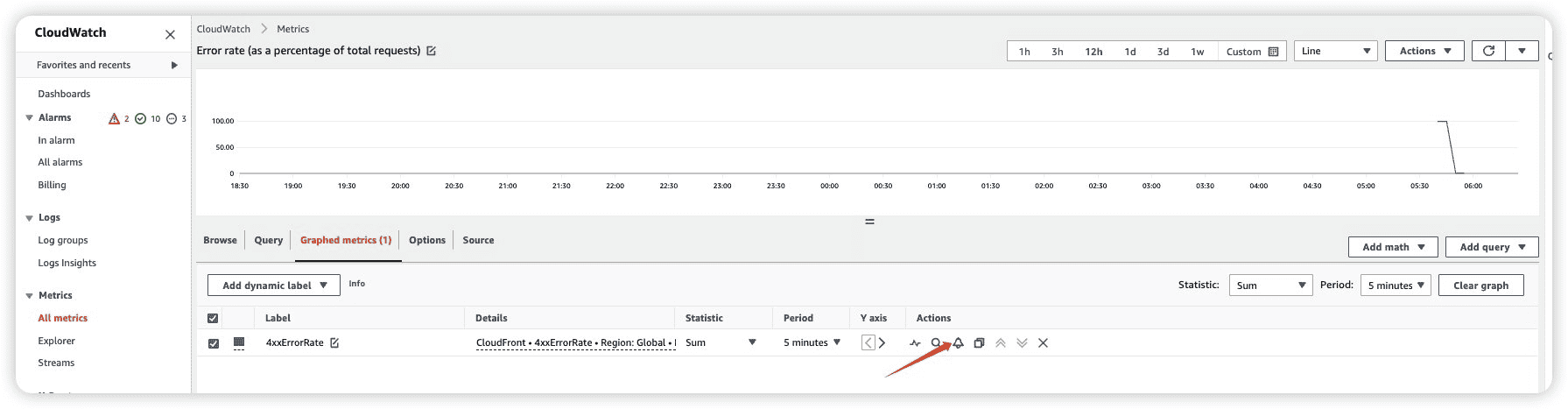The width and height of the screenshot is (1568, 409).
Task: Search metric with the magnifier icon
Action: (x=936, y=342)
